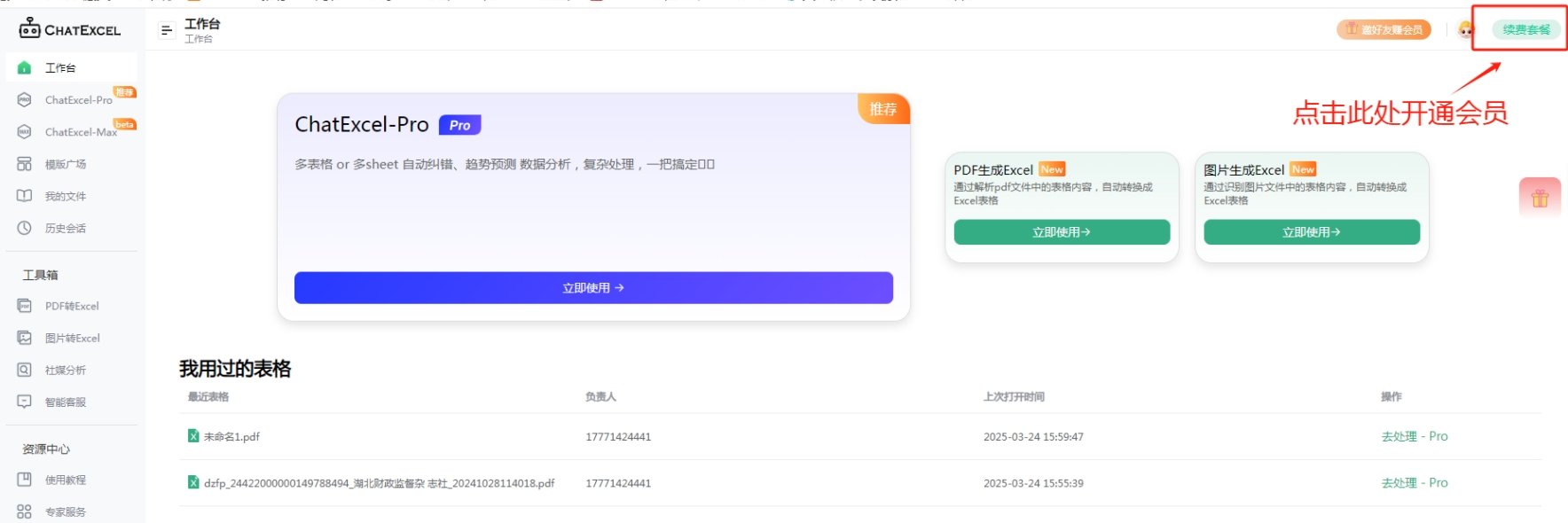
Task: Click the 历史会话 clock icon
Action: pyautogui.click(x=25, y=228)
